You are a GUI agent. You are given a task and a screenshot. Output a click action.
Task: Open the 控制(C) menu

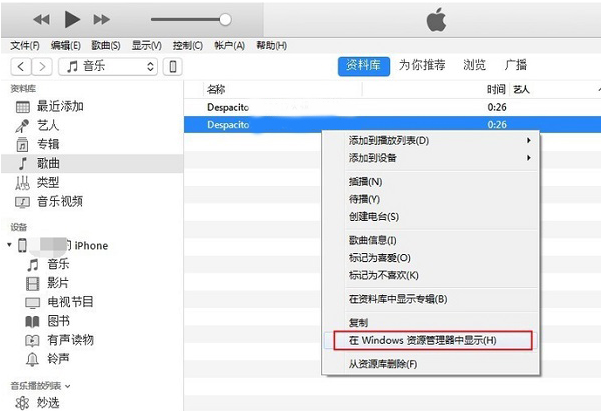[188, 45]
